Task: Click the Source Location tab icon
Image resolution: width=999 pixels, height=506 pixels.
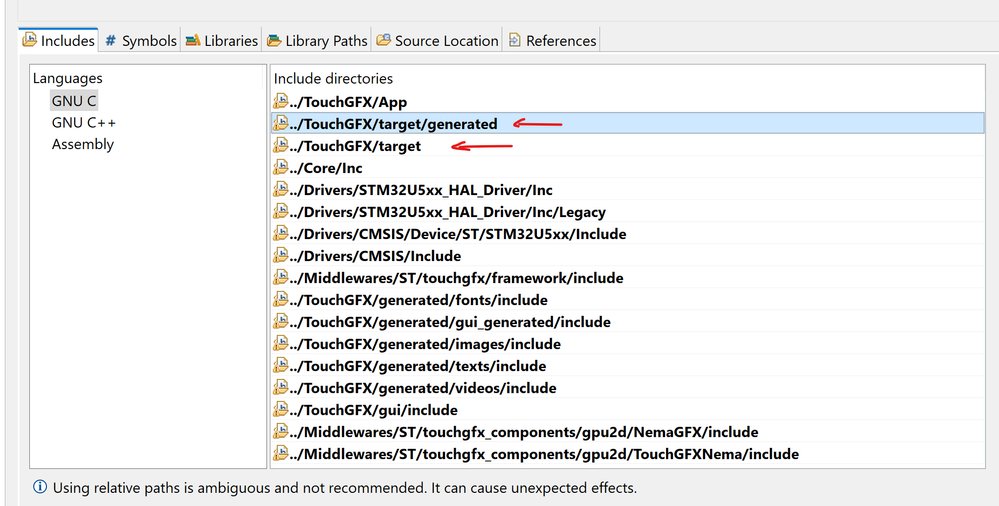Action: [x=384, y=40]
